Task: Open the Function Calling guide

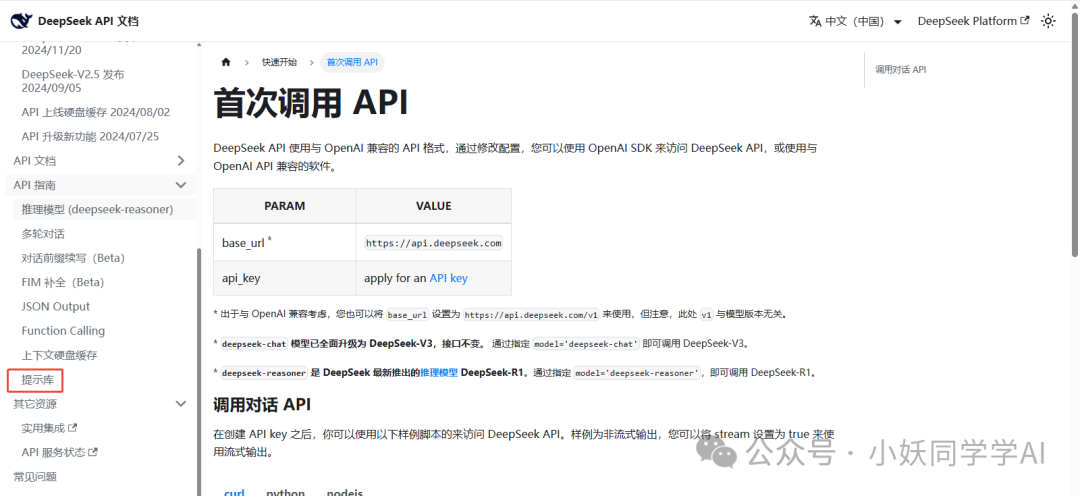Action: pyautogui.click(x=63, y=331)
